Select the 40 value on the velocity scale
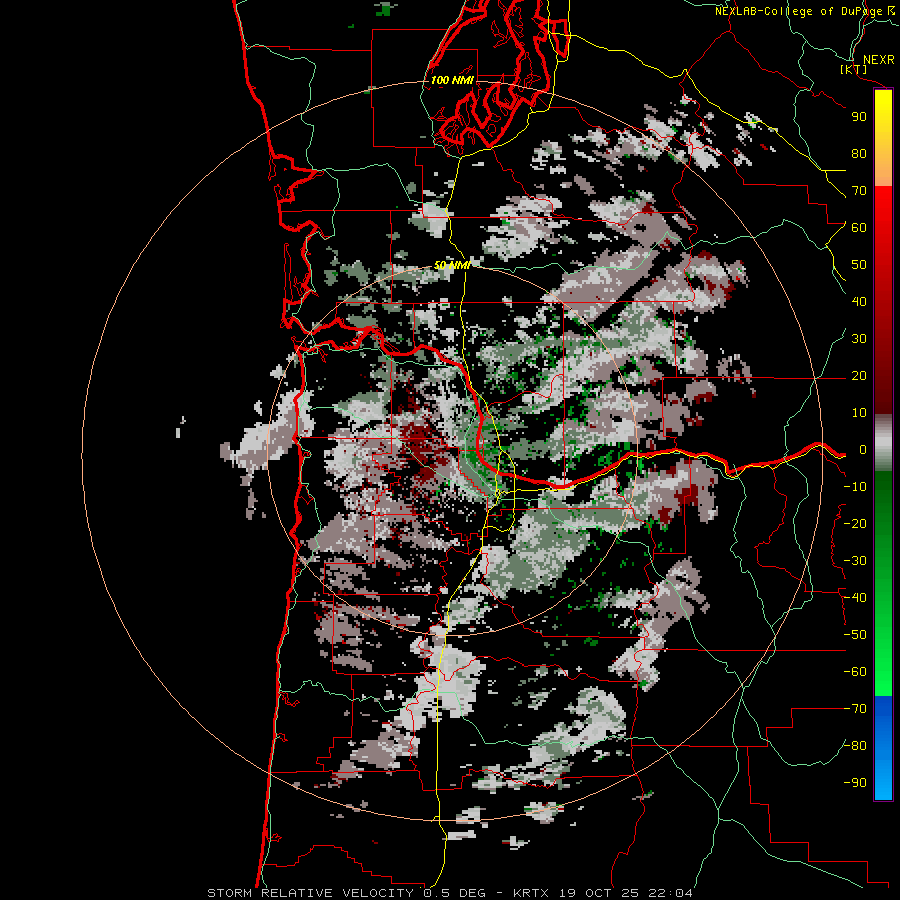The image size is (900, 900). (x=859, y=302)
